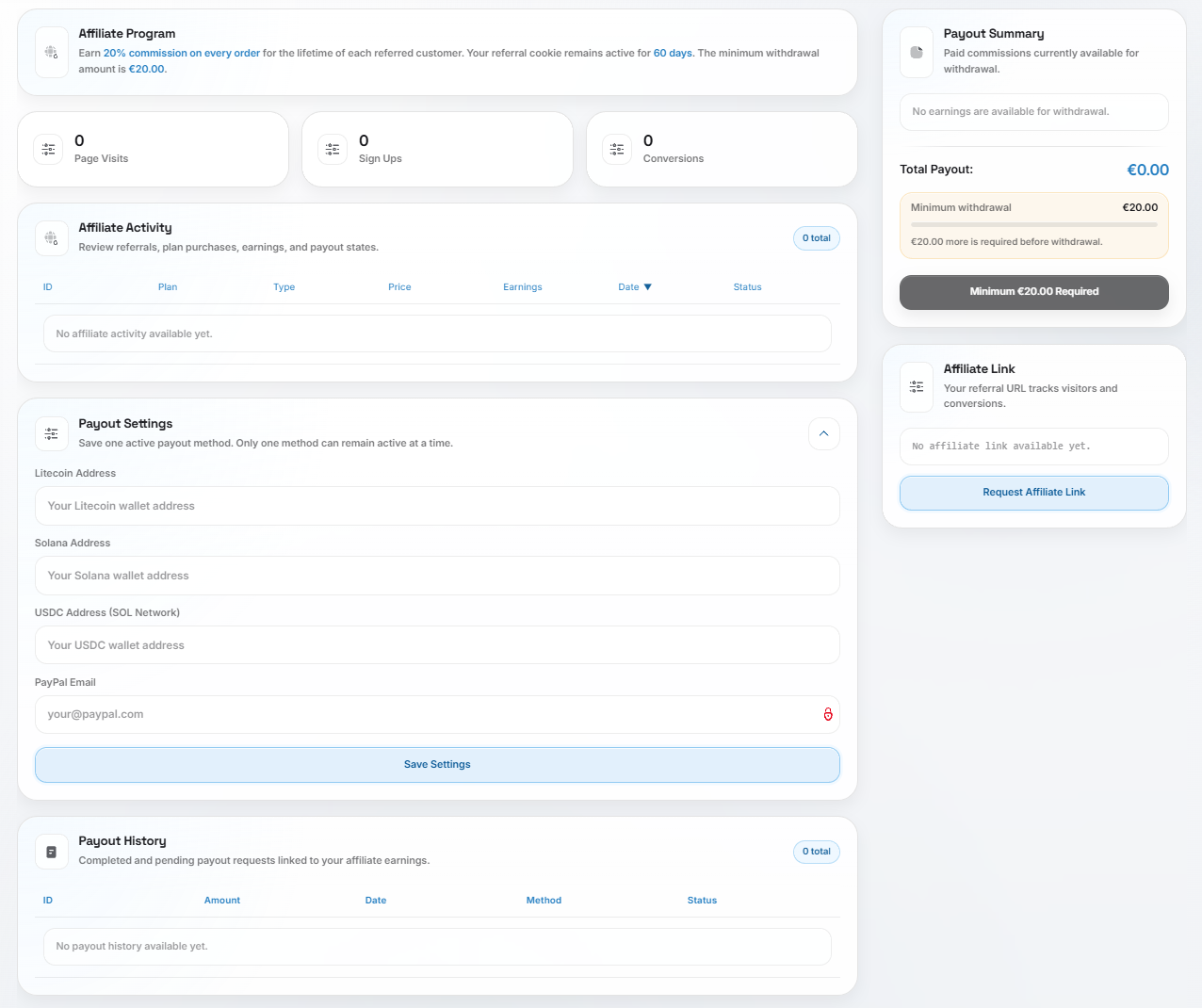Click the Affiliate Activity 0 total badge
The width and height of the screenshot is (1202, 1008).
tap(817, 238)
